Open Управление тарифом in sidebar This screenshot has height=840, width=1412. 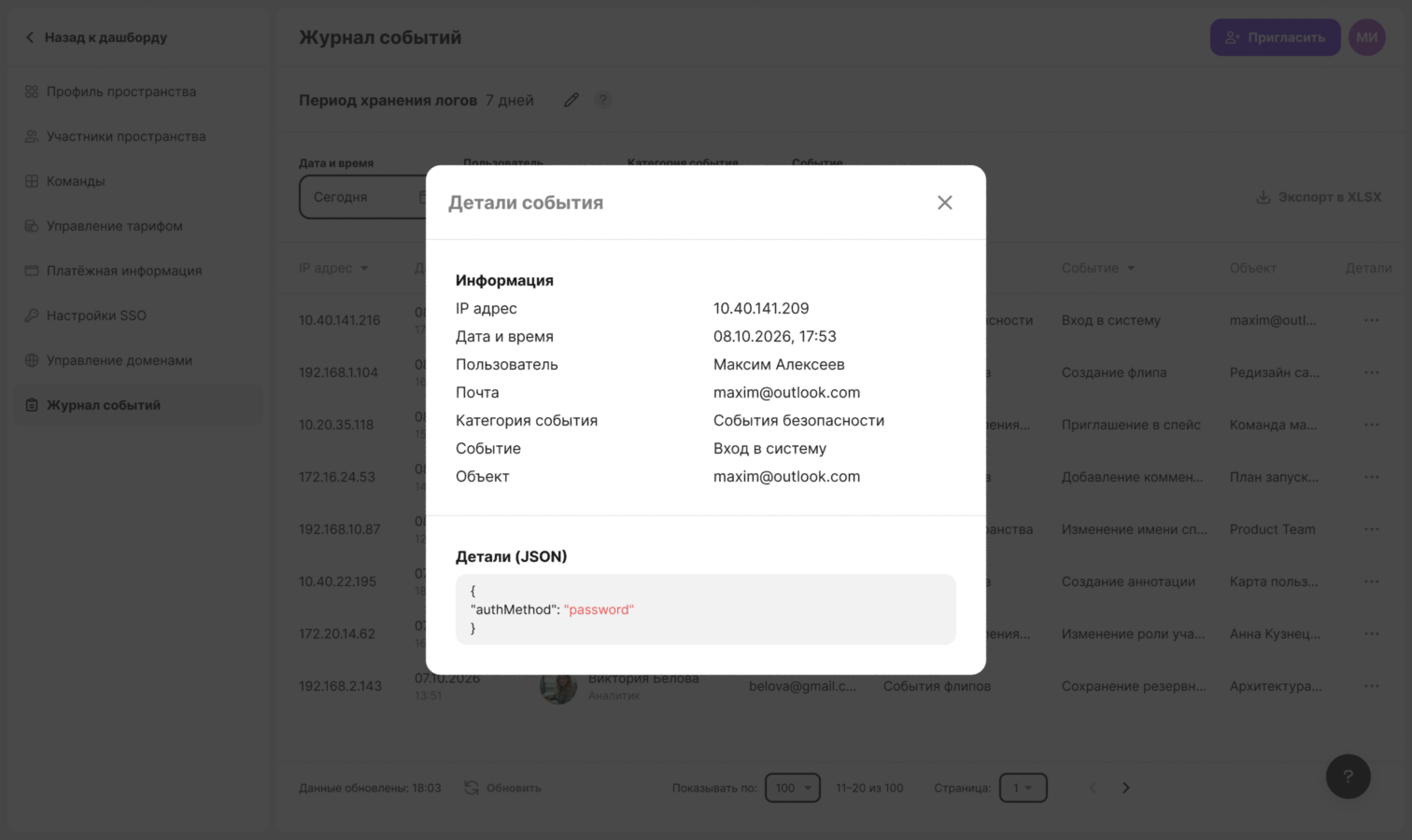coord(104,226)
